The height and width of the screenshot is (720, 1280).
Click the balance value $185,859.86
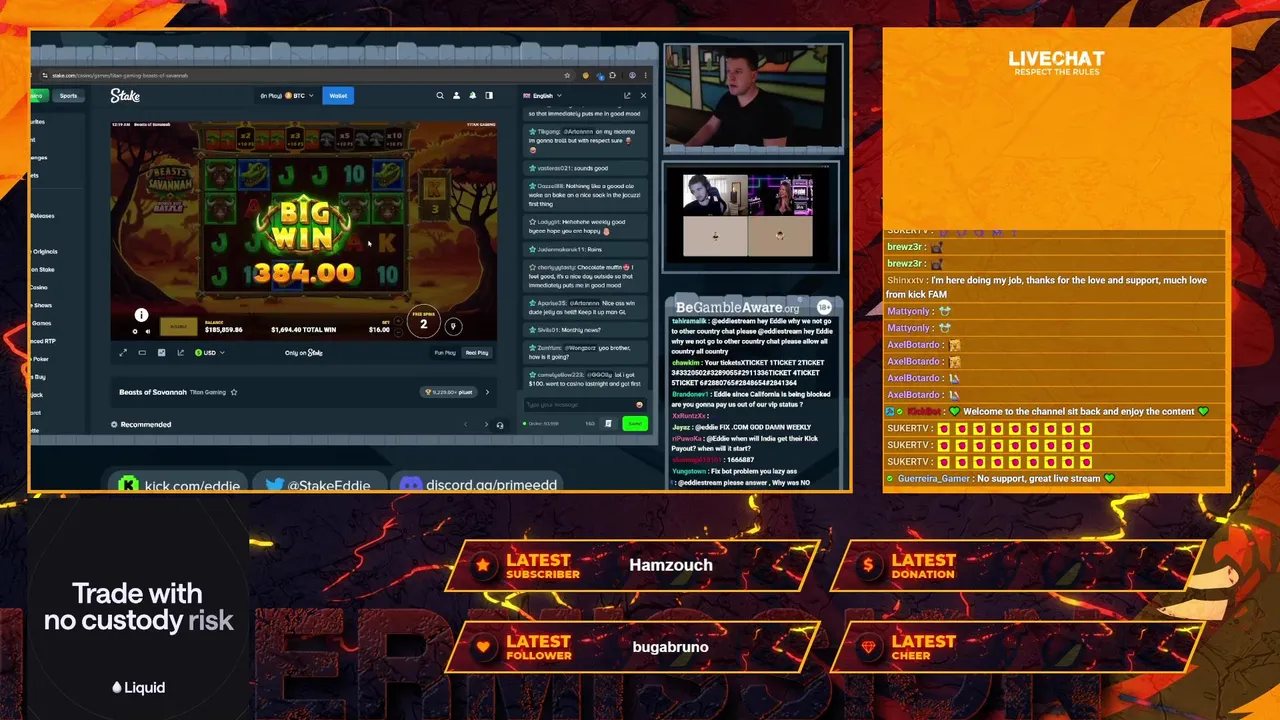pyautogui.click(x=224, y=330)
